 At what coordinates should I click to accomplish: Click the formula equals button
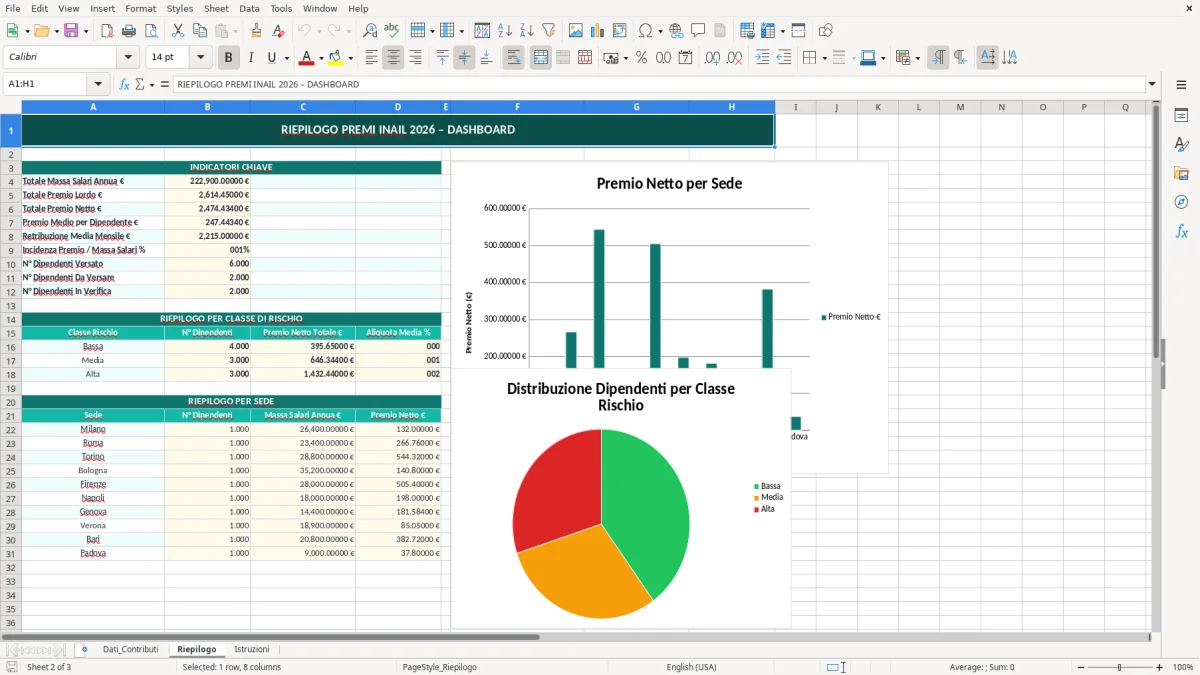(x=165, y=84)
